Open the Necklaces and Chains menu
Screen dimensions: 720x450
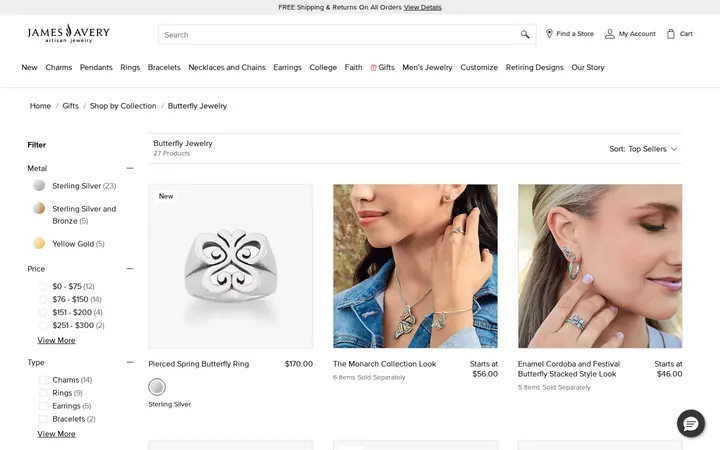pyautogui.click(x=227, y=67)
